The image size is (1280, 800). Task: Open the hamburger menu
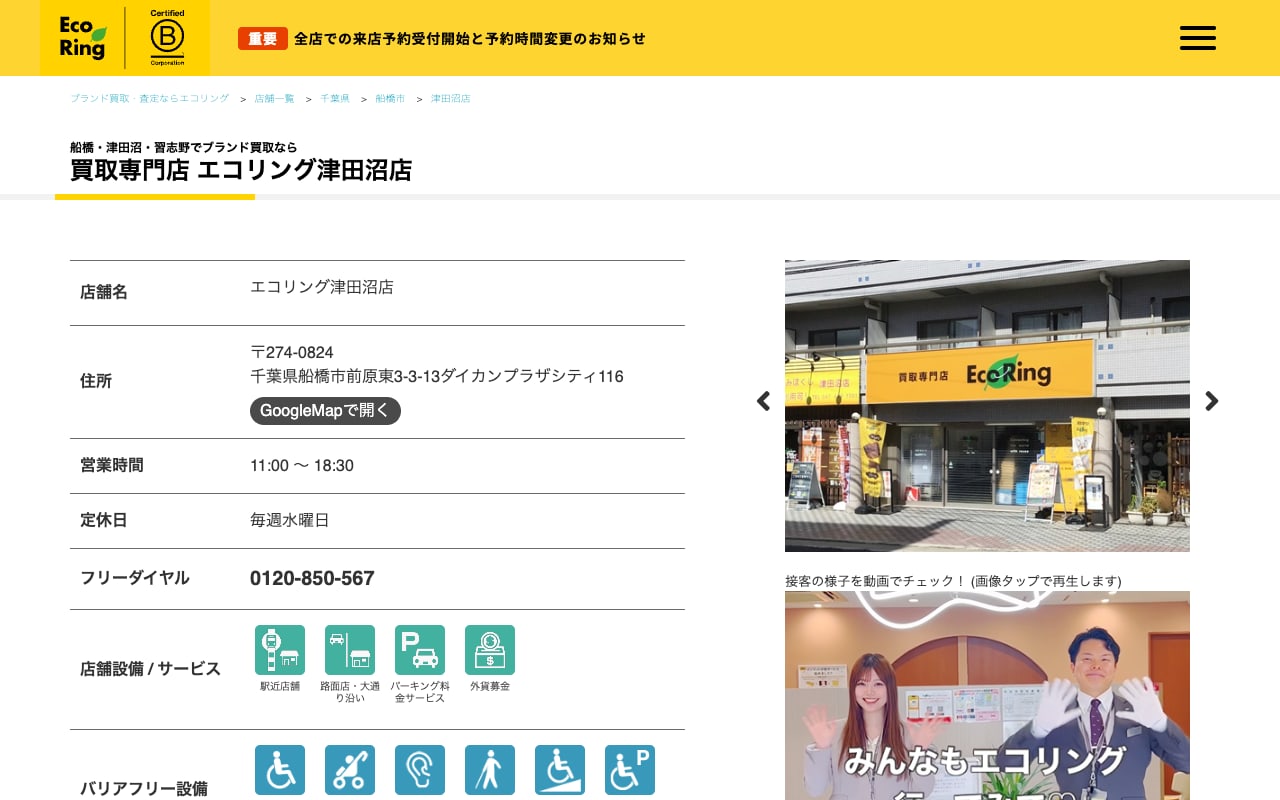pos(1197,38)
